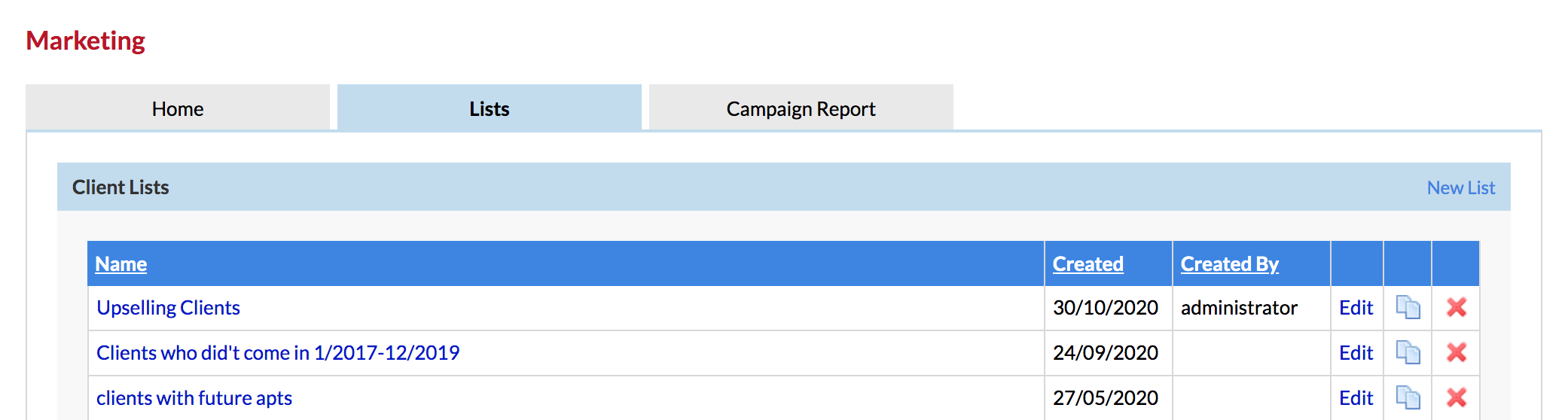Viewport: 1568px width, 420px height.
Task: Click the Marketing page heading
Action: (86, 41)
